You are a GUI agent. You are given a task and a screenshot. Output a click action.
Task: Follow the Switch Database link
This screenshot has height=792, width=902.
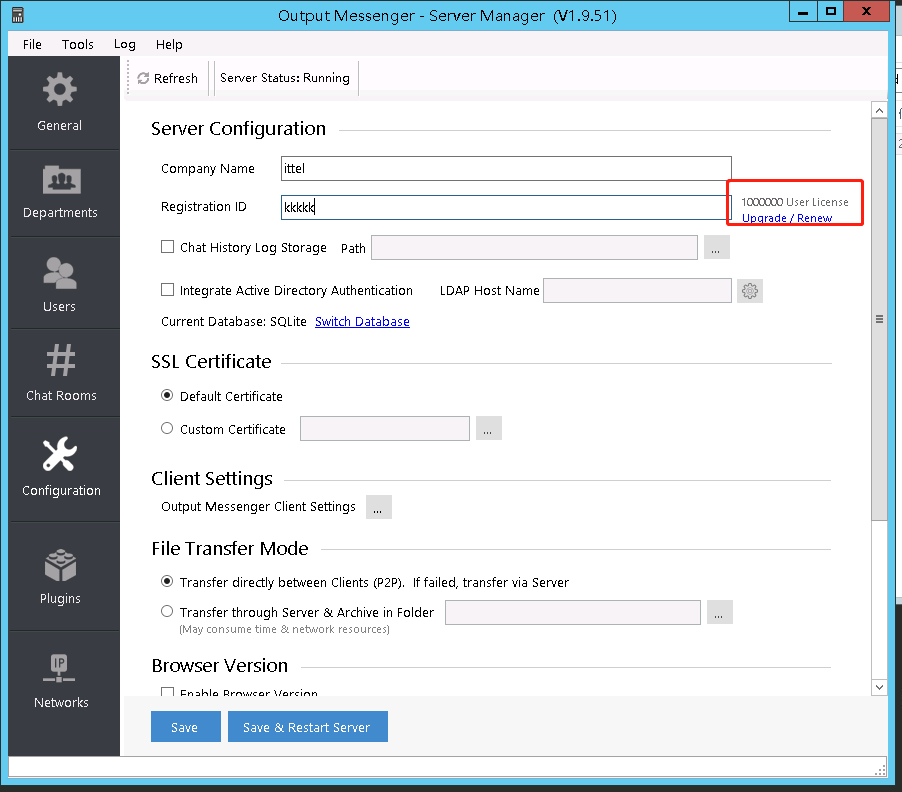(x=362, y=322)
